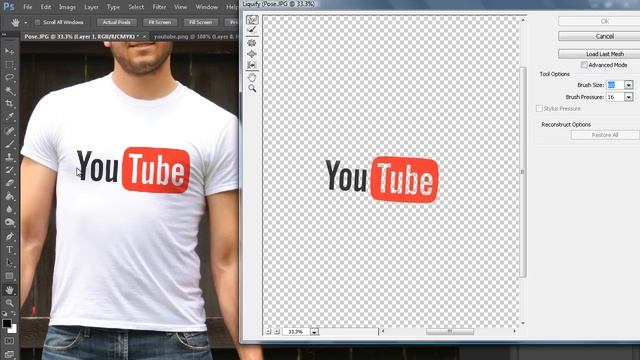640x360 pixels.
Task: Select the Crop tool
Action: 9,104
